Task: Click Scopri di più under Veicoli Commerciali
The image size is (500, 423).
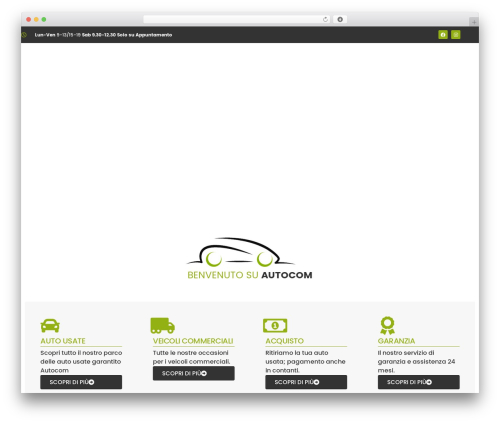Action: tap(194, 373)
